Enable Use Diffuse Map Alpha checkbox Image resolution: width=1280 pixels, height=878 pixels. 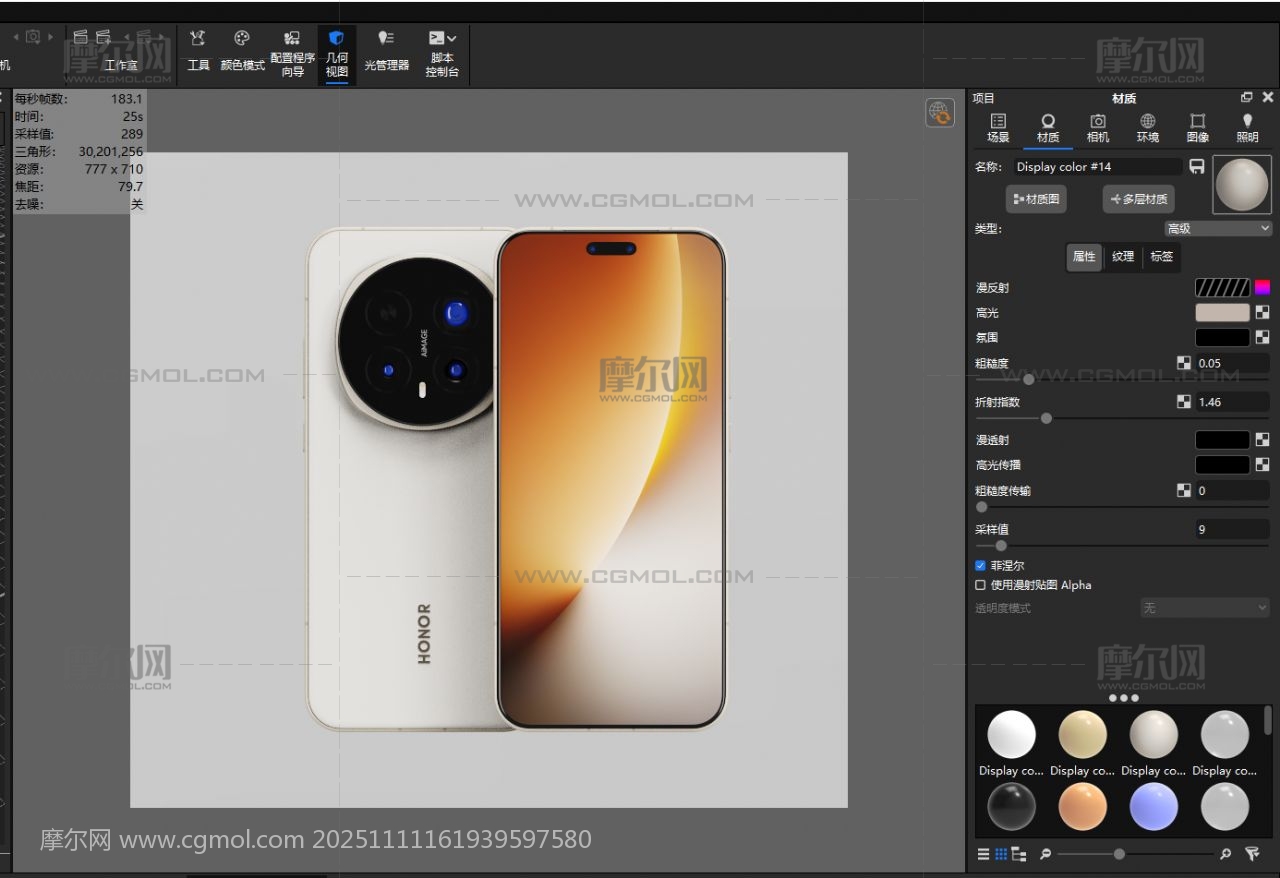coord(980,585)
